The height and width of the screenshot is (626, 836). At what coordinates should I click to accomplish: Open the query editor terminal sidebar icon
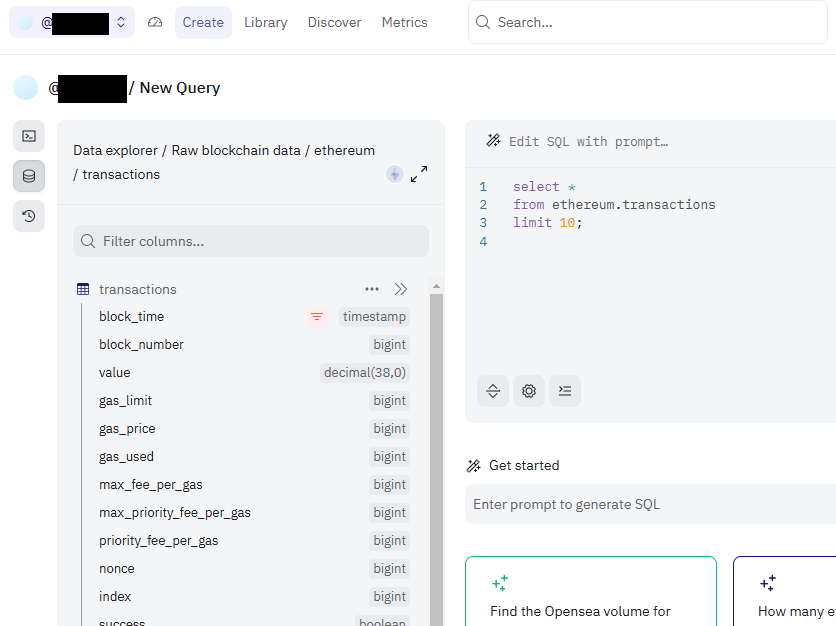[29, 136]
